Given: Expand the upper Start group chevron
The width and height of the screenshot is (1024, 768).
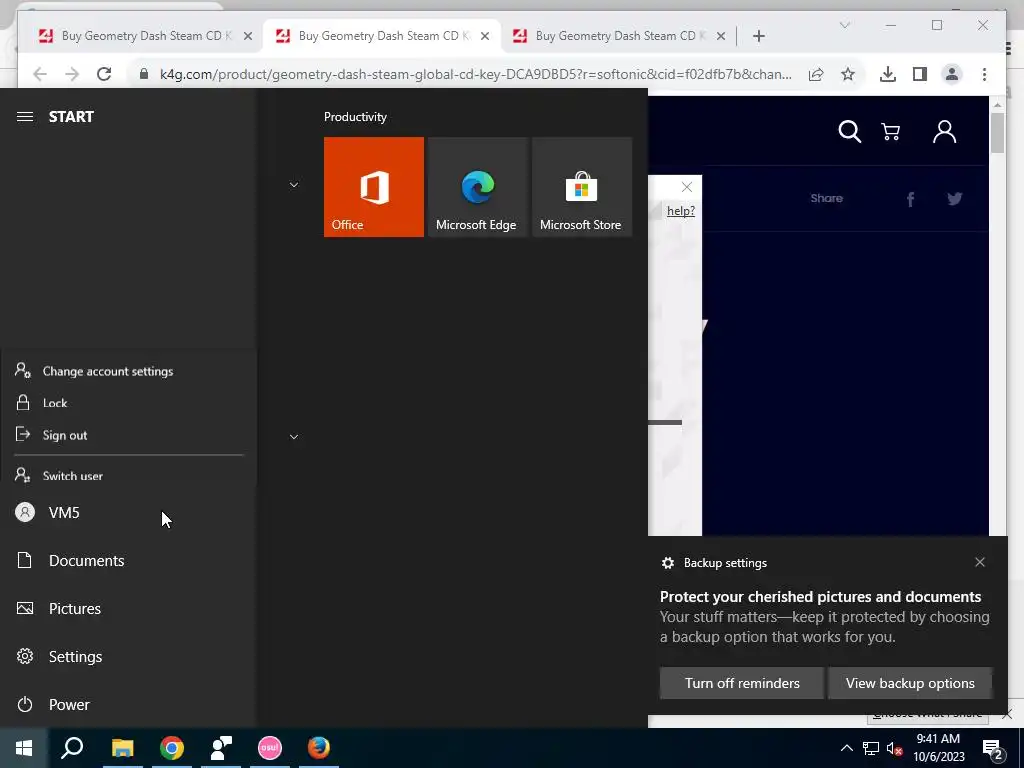Looking at the screenshot, I should [x=294, y=185].
